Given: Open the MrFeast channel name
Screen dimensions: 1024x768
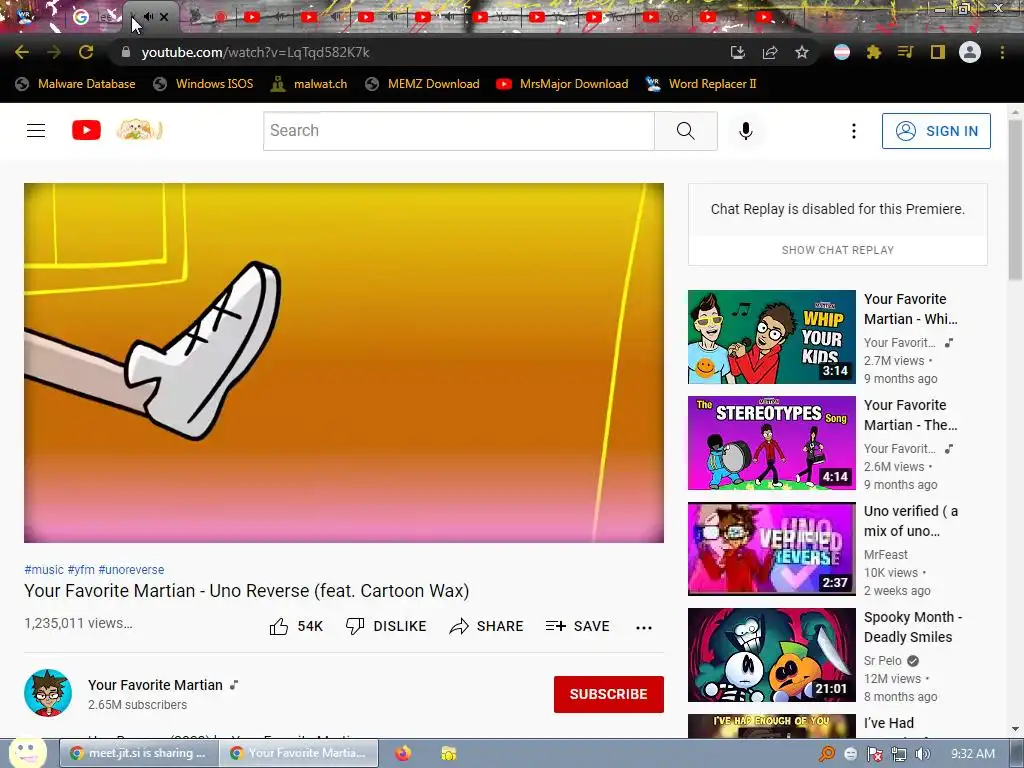Looking at the screenshot, I should click(x=886, y=554).
